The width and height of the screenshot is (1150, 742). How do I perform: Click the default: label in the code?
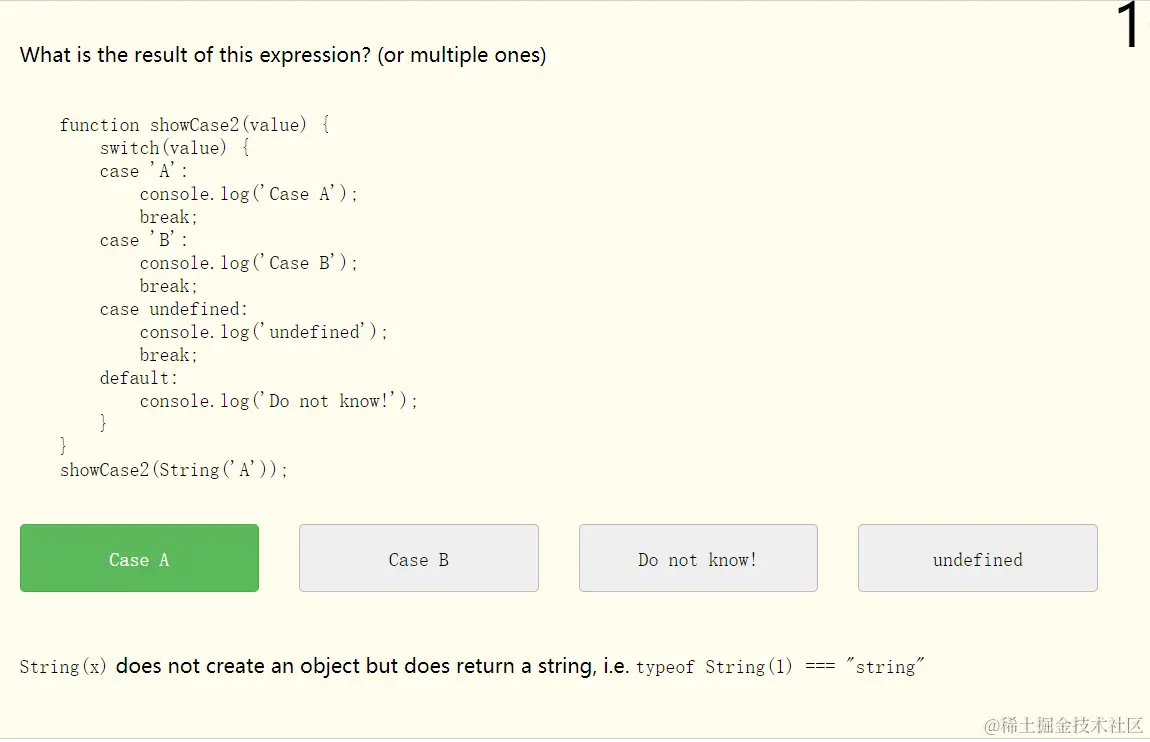click(139, 378)
